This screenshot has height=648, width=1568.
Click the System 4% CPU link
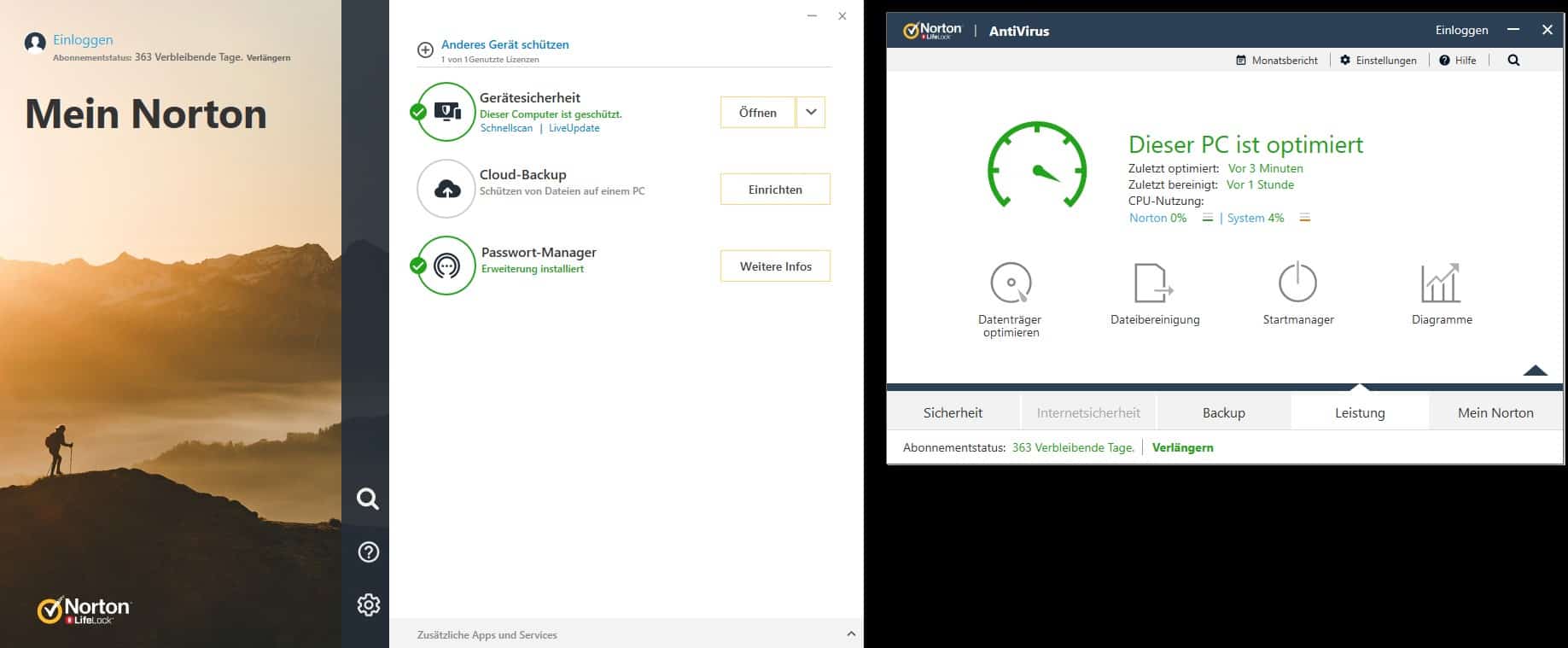(1256, 218)
